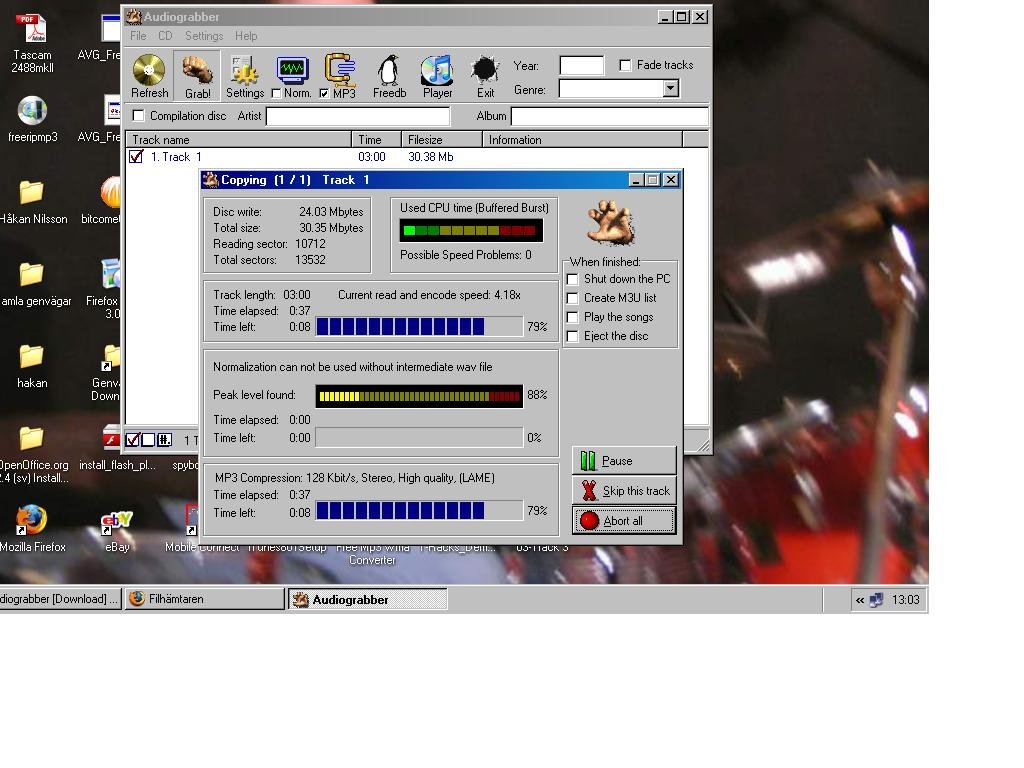Open the eBay desktop shortcut
The width and height of the screenshot is (1024, 768).
click(116, 522)
